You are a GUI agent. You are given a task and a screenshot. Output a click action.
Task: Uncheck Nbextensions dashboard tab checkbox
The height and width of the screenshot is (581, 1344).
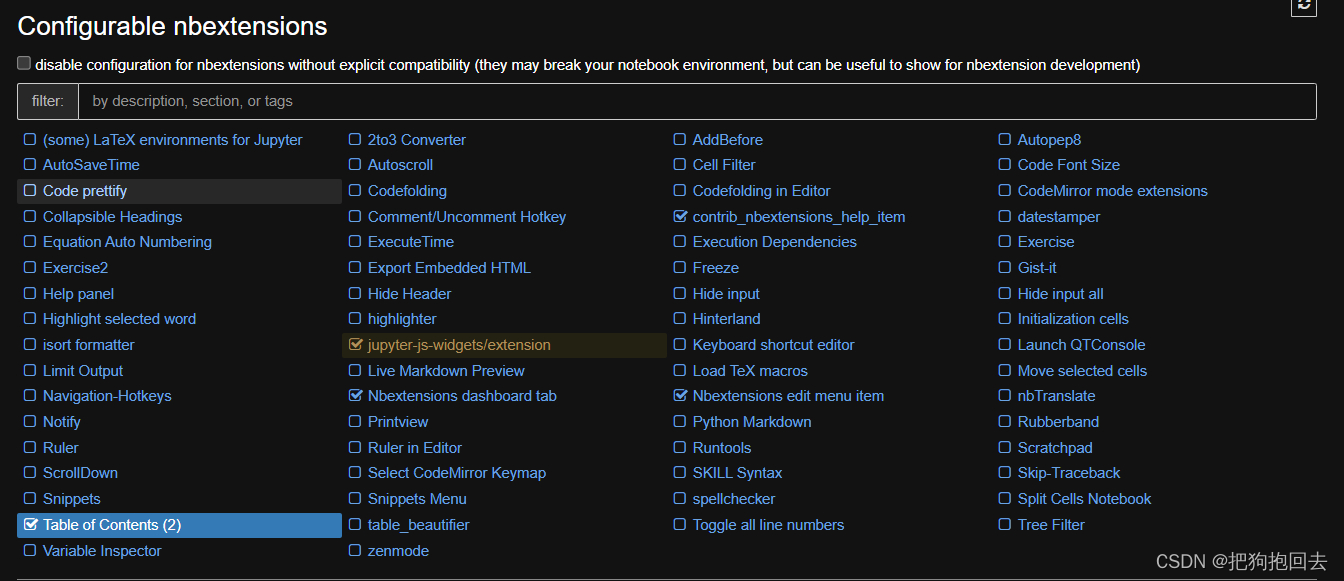(x=355, y=396)
